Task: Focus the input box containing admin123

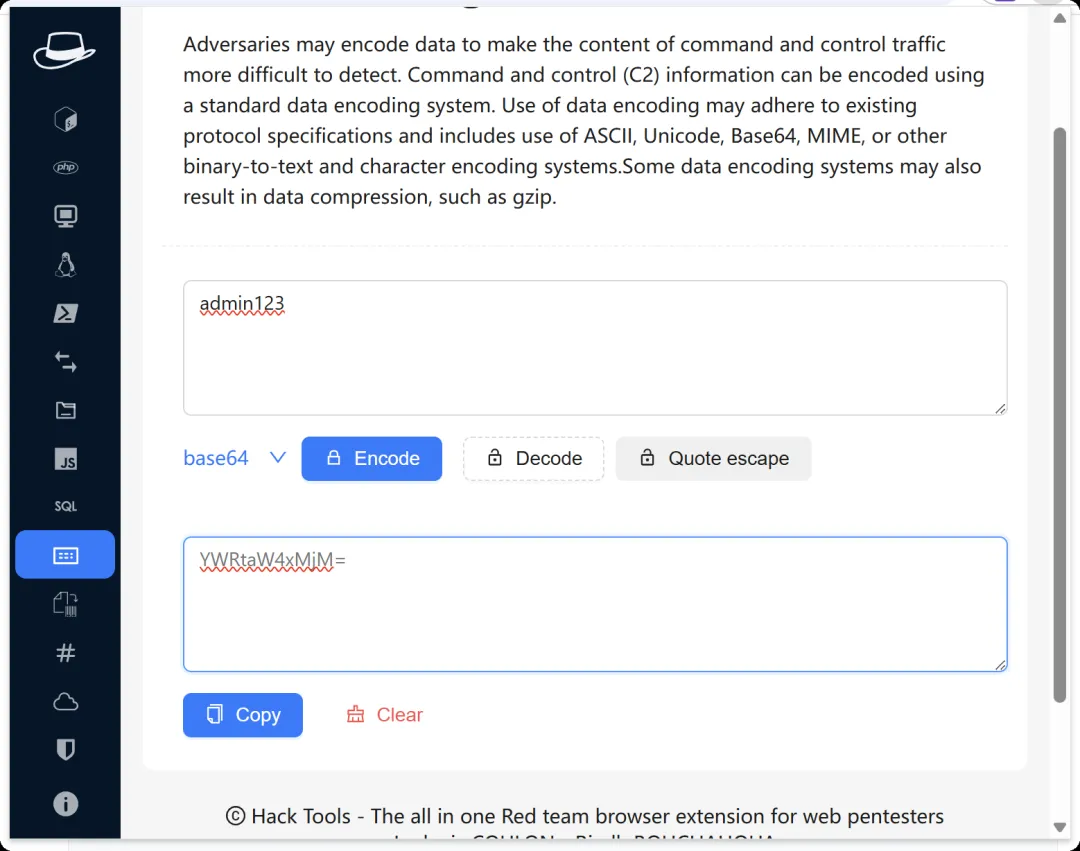Action: pyautogui.click(x=595, y=348)
